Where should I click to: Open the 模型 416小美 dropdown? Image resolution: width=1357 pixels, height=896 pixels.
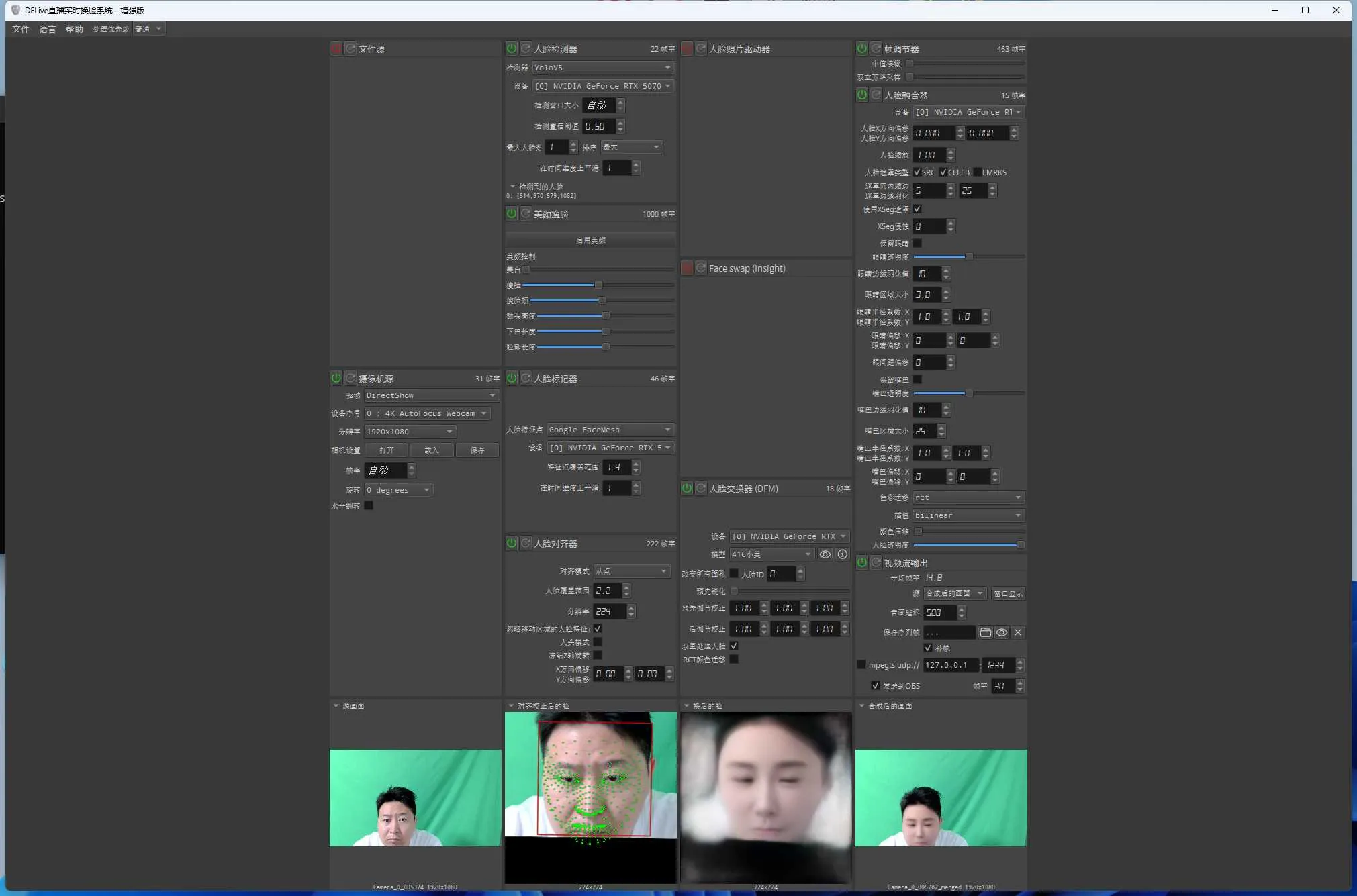[771, 554]
